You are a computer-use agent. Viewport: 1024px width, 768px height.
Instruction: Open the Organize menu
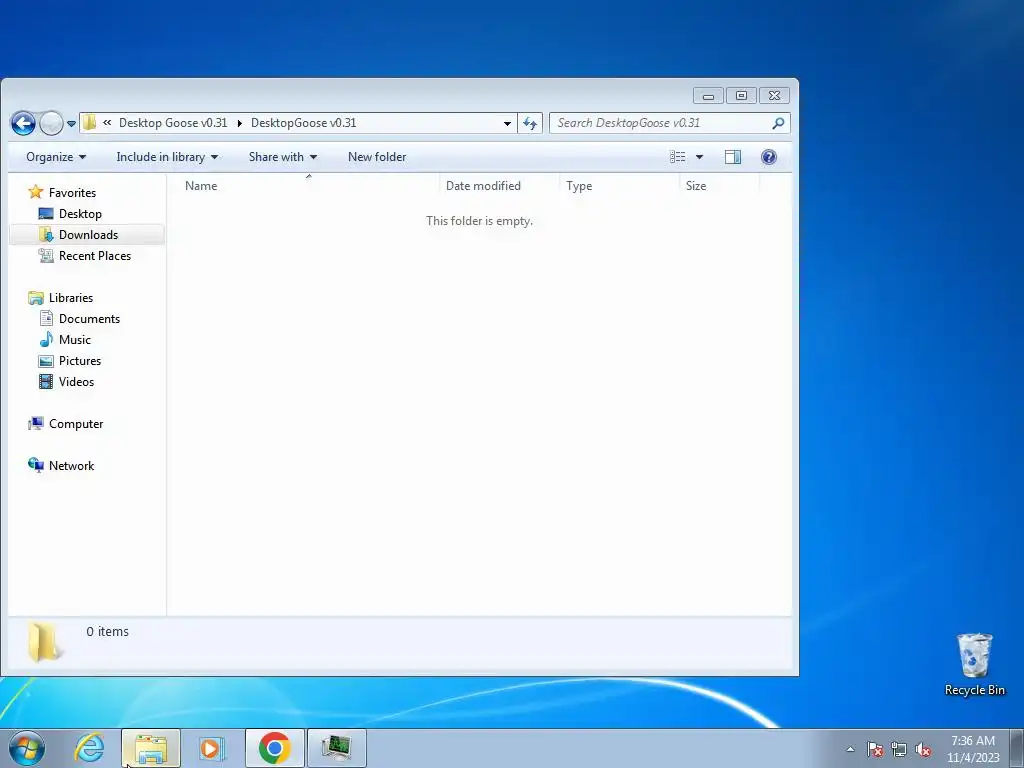[x=56, y=157]
